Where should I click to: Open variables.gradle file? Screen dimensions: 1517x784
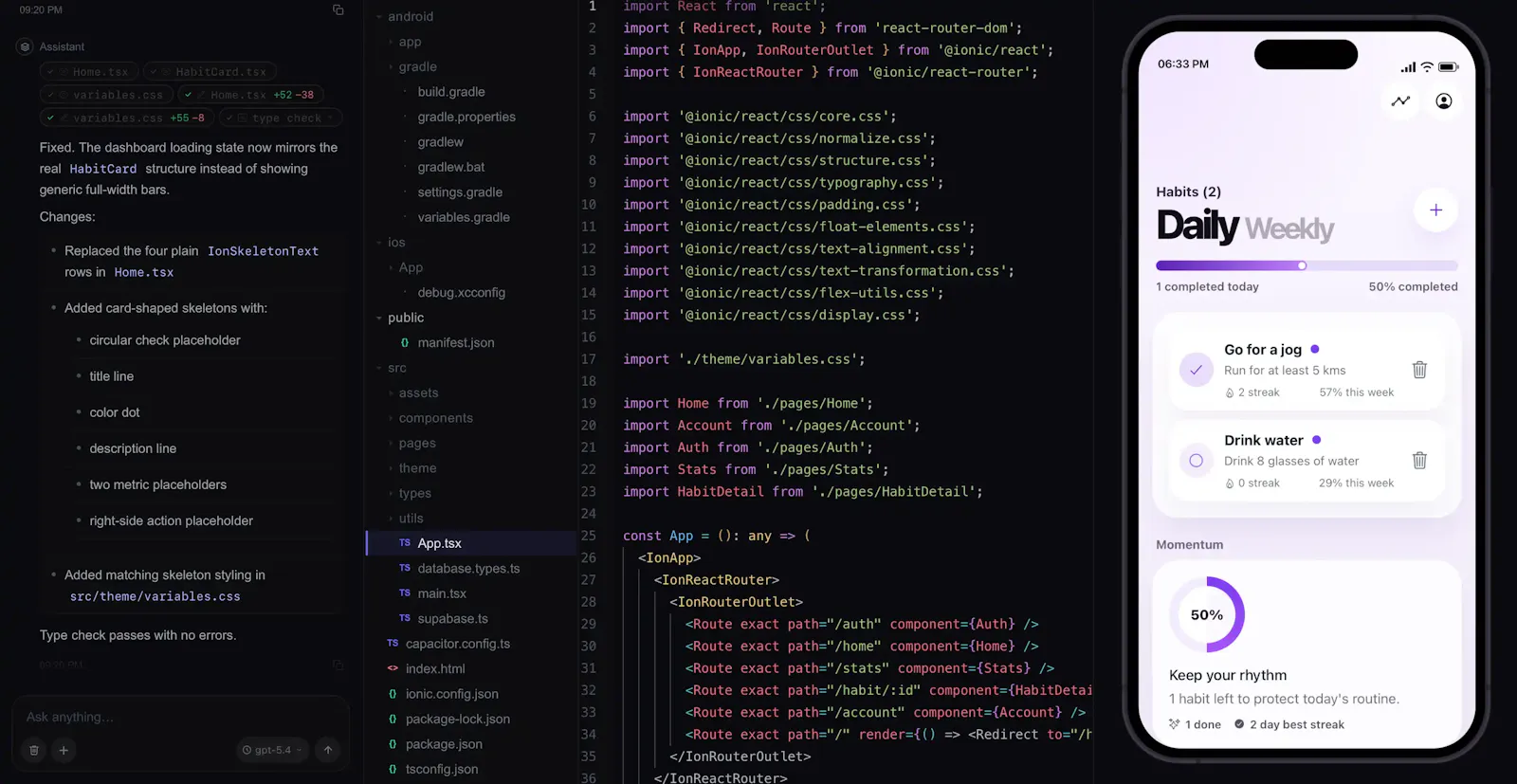[464, 217]
